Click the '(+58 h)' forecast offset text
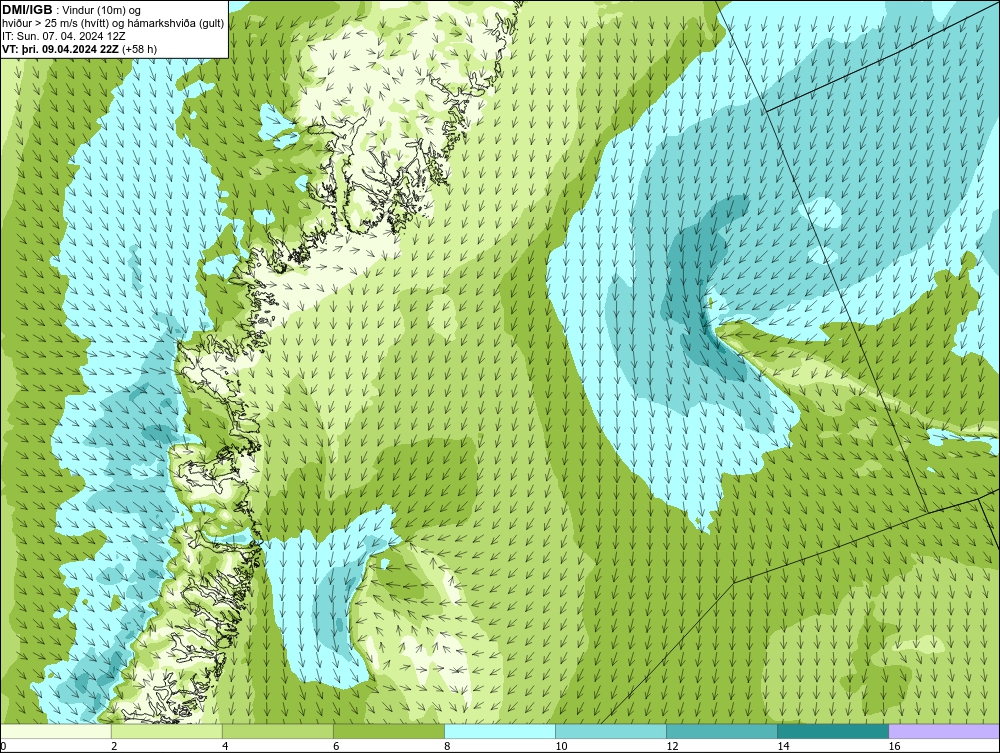The image size is (1000, 753). pyautogui.click(x=141, y=49)
